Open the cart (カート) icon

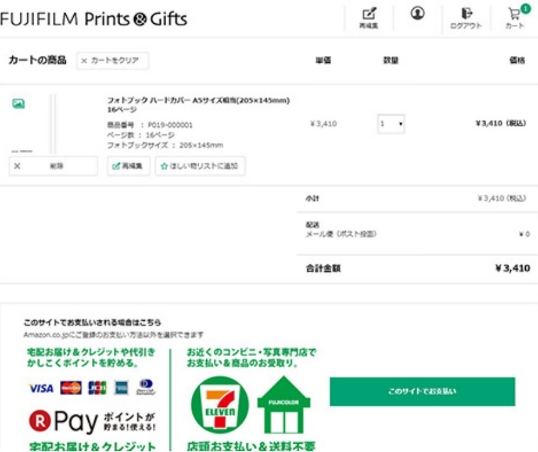[516, 17]
